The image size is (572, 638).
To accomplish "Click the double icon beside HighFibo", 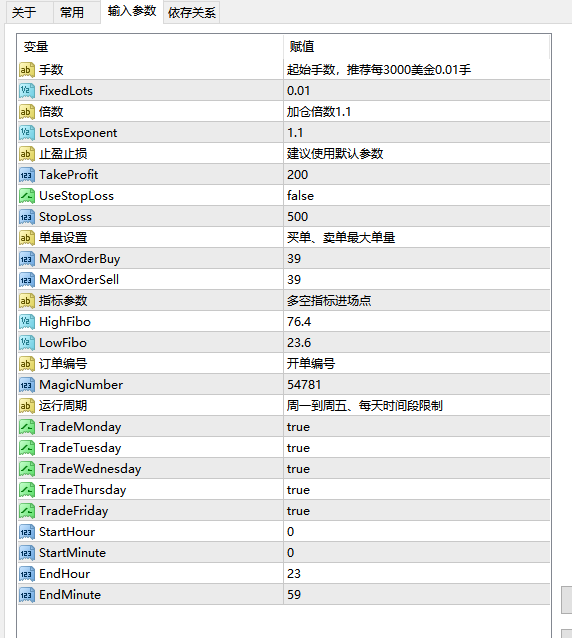I will pos(26,322).
